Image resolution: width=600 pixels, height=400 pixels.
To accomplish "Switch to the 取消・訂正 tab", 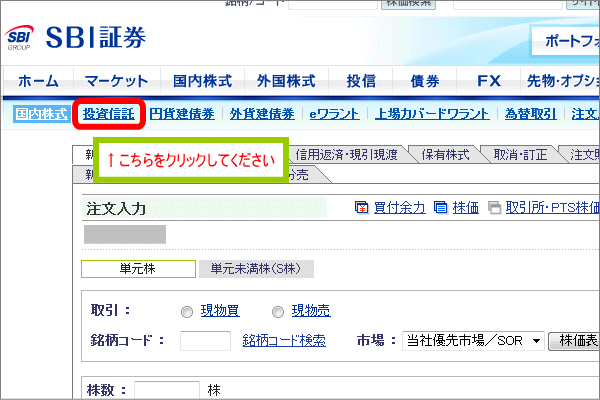I will coord(520,155).
